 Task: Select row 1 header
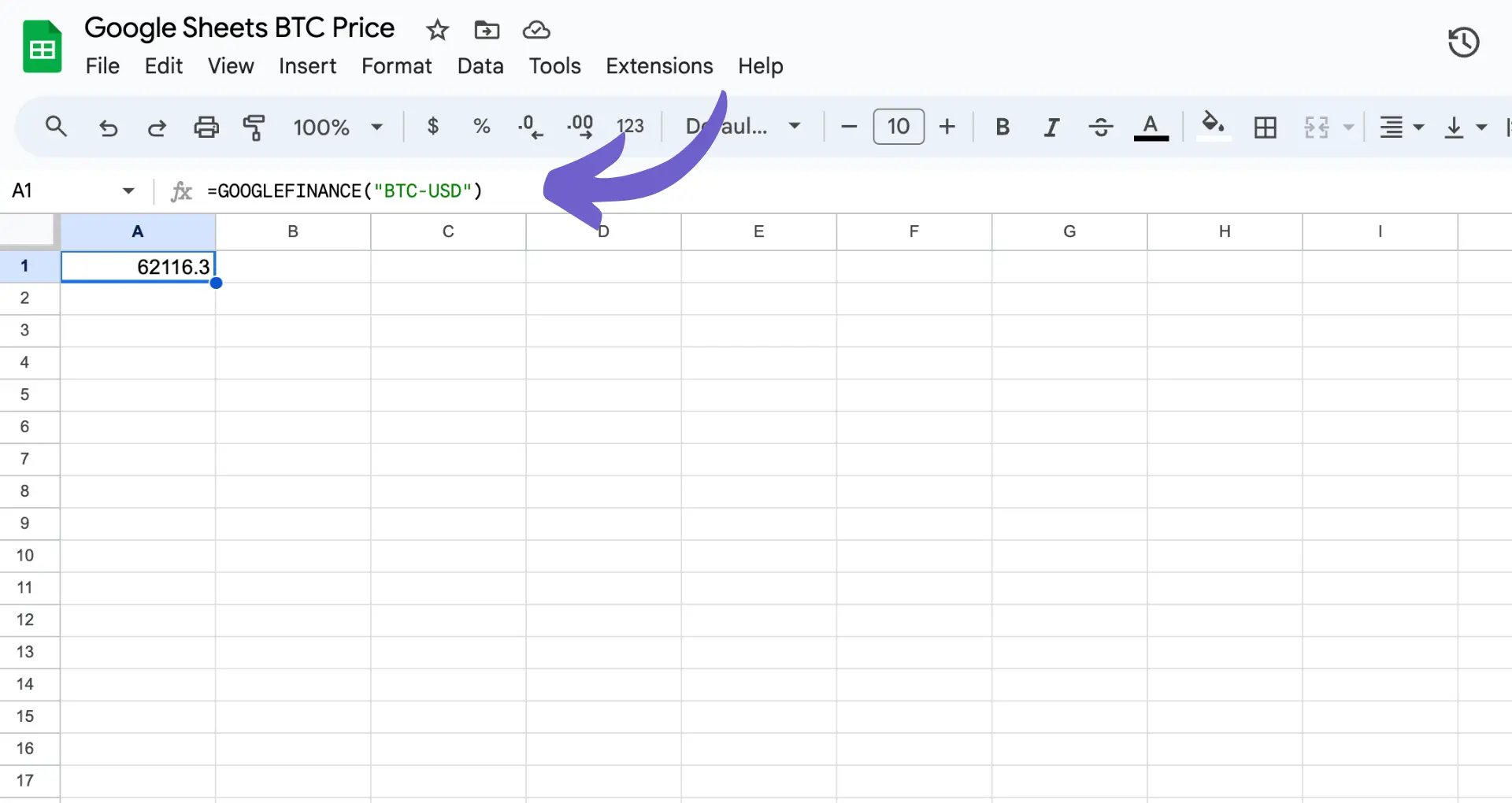(x=29, y=266)
